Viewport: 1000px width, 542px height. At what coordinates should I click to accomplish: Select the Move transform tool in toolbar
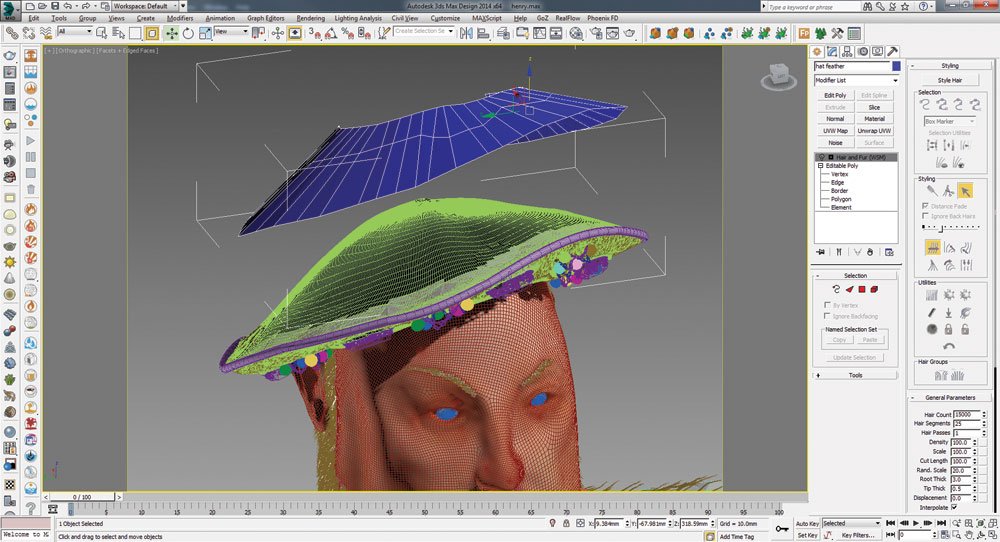pyautogui.click(x=172, y=33)
